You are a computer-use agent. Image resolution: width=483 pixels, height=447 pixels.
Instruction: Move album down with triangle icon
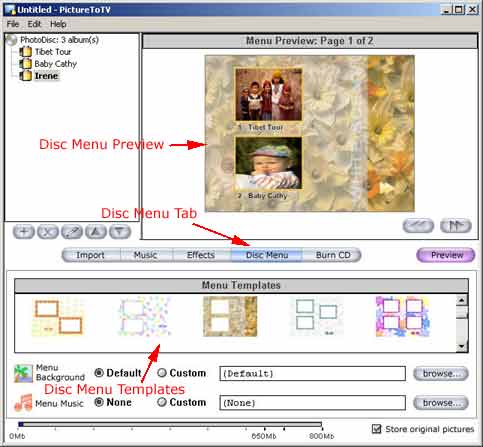120,232
